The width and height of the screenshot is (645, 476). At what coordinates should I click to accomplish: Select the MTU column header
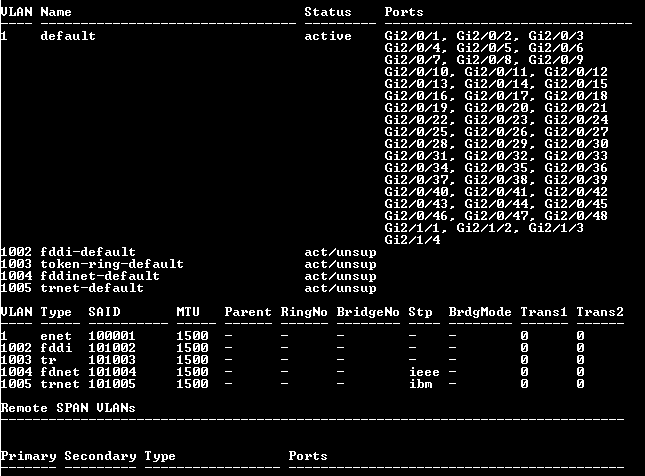pos(188,312)
